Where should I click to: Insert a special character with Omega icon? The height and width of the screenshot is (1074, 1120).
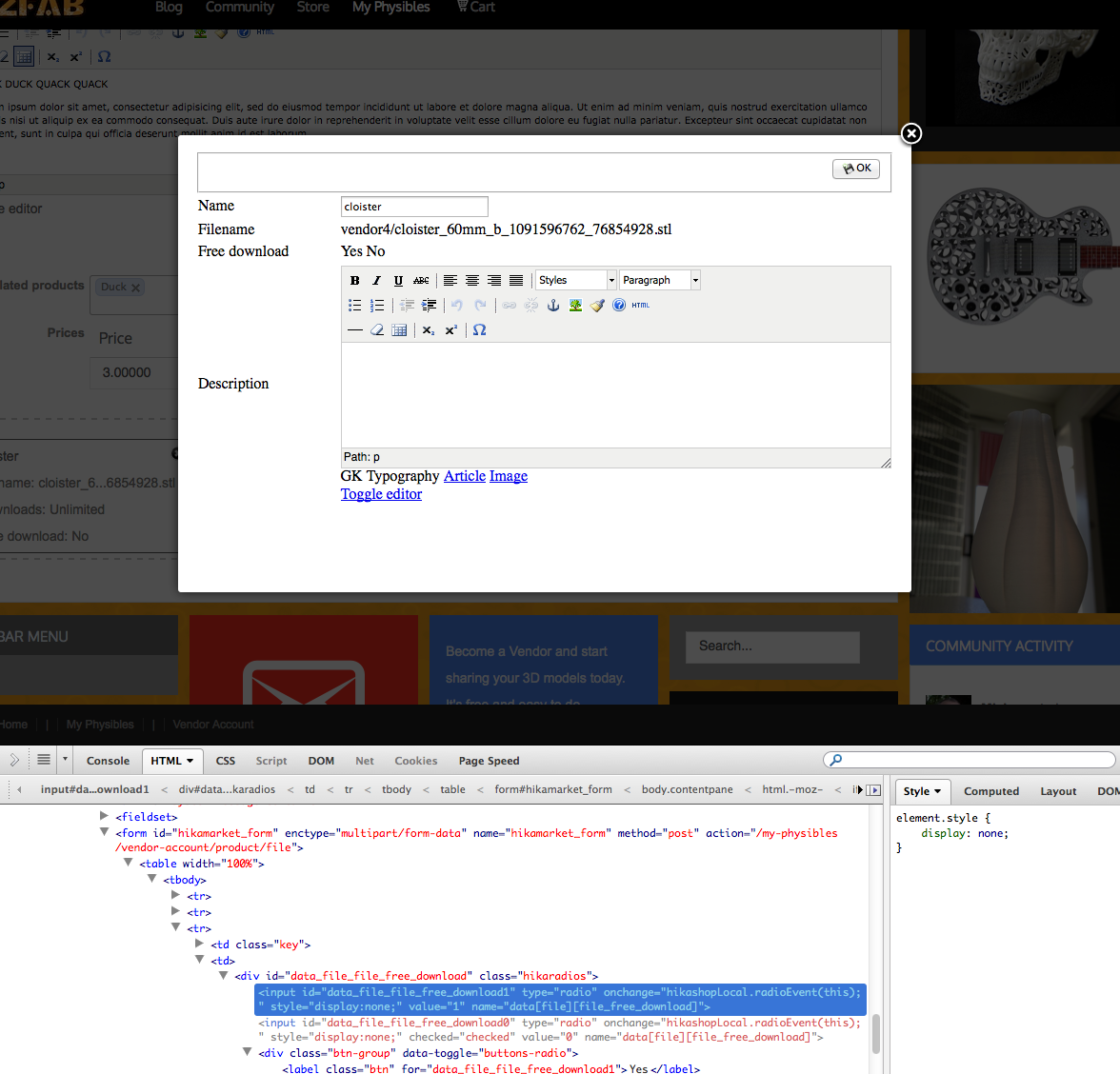click(x=479, y=330)
